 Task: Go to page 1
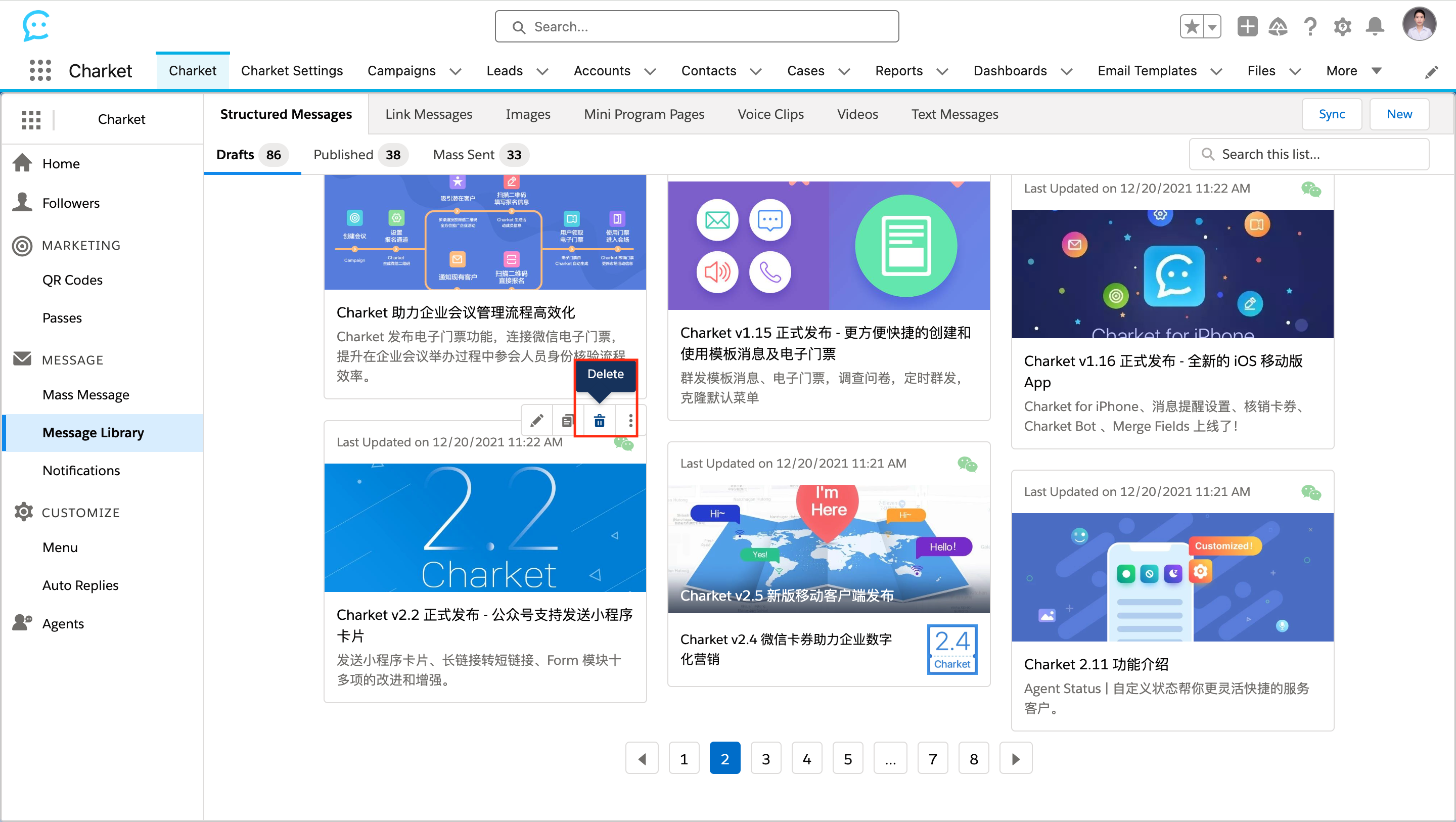click(x=684, y=758)
